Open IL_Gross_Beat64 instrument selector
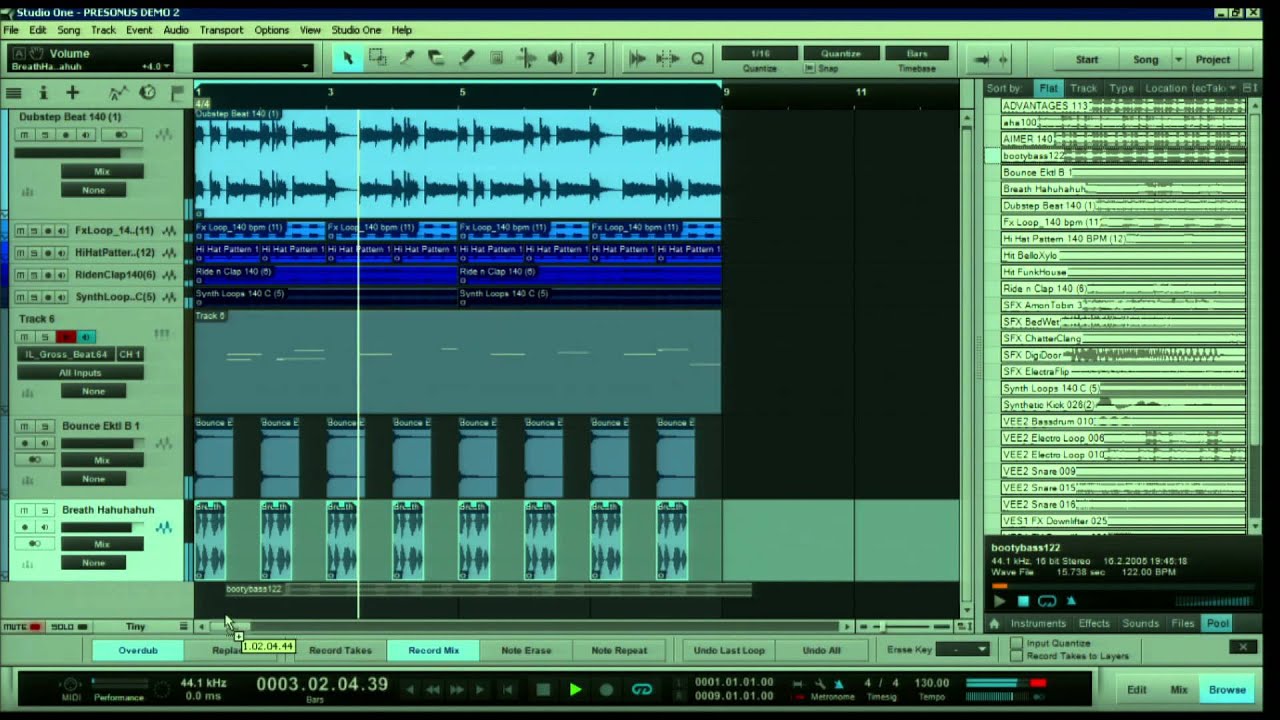 (67, 354)
